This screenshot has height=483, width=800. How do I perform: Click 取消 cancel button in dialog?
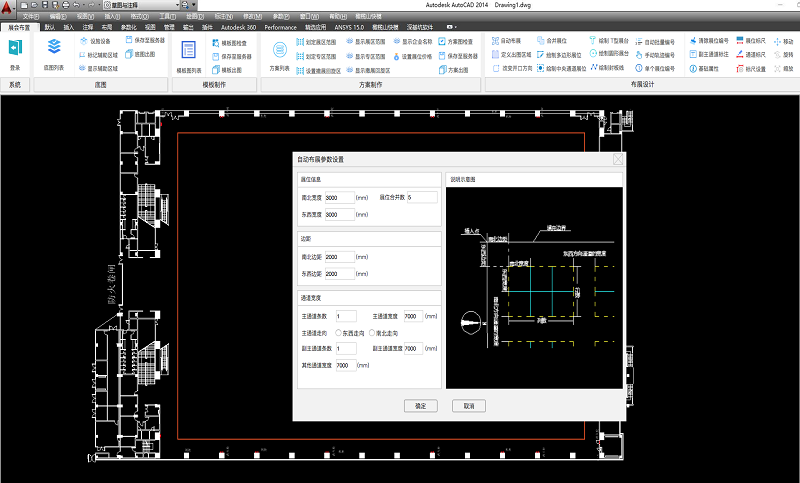click(x=469, y=406)
